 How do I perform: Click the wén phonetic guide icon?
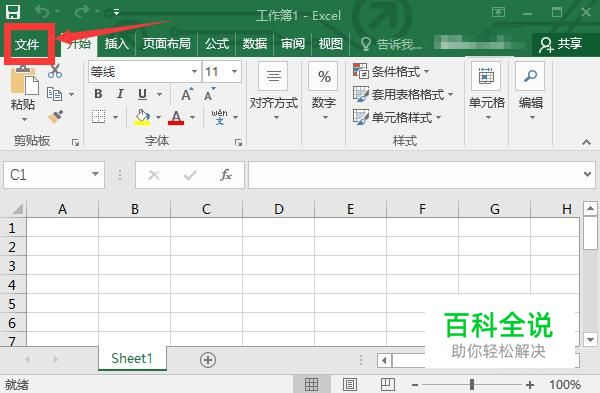click(220, 117)
